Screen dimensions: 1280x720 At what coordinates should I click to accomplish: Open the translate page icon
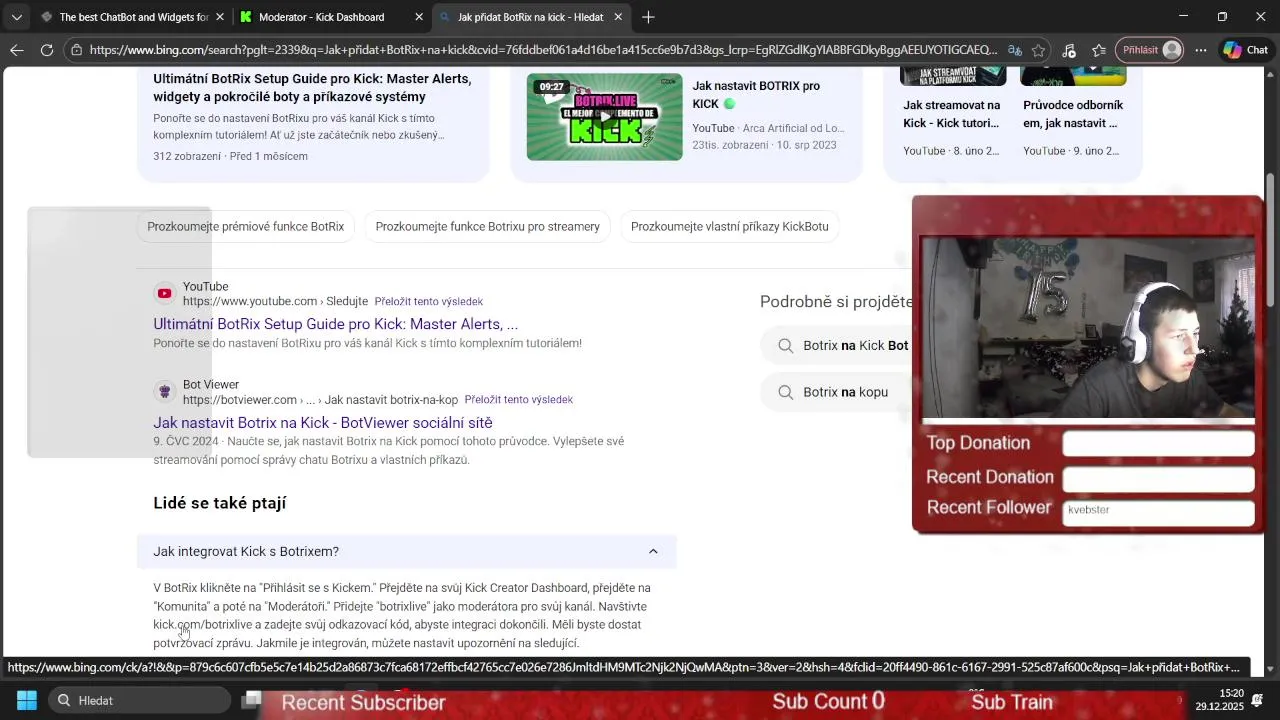pos(1015,50)
